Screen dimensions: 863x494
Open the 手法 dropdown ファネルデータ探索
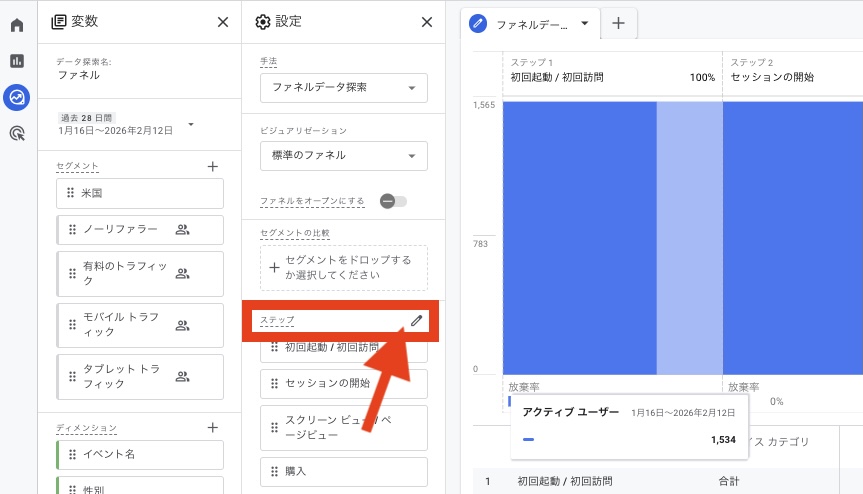[x=343, y=88]
